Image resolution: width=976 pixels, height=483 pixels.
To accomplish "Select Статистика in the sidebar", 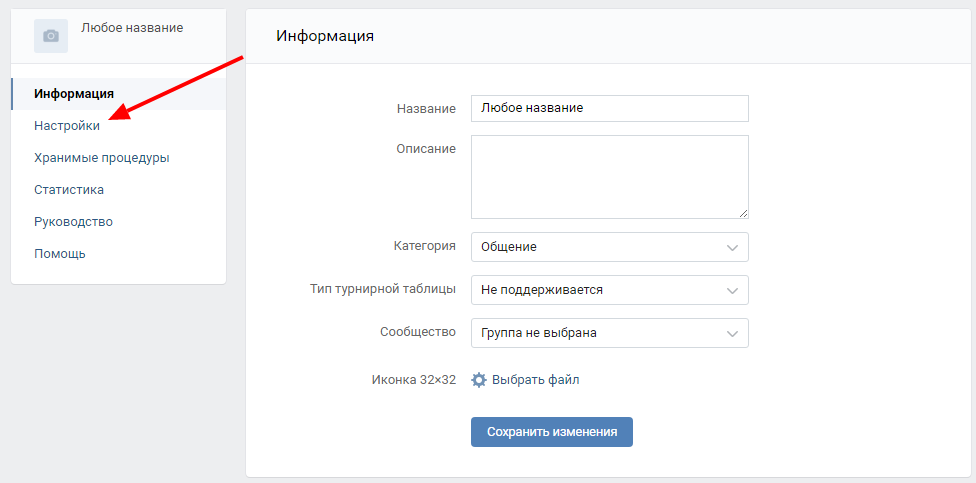I will (x=69, y=190).
